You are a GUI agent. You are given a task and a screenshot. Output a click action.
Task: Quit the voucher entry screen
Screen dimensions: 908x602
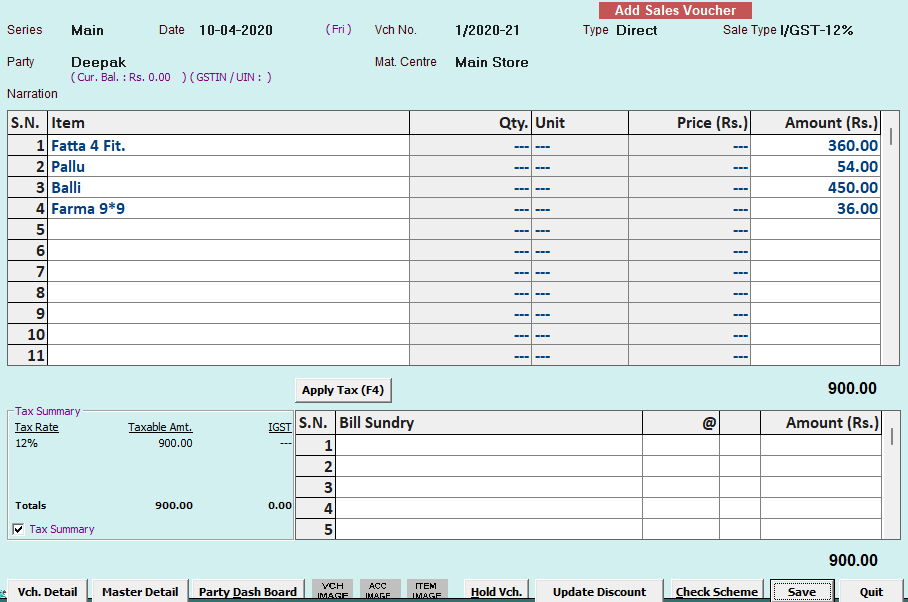(871, 591)
